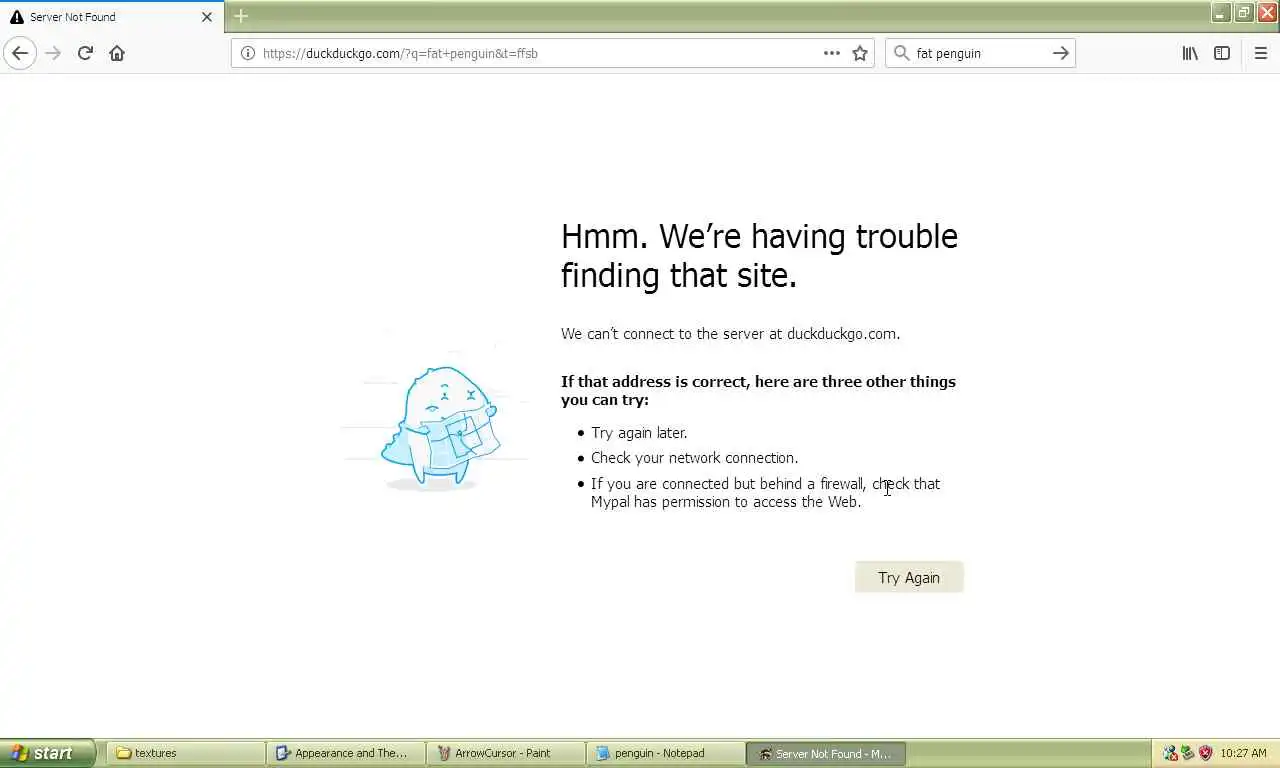The height and width of the screenshot is (768, 1280).
Task: Click 'Try again later.' bullet text
Action: [x=639, y=433]
